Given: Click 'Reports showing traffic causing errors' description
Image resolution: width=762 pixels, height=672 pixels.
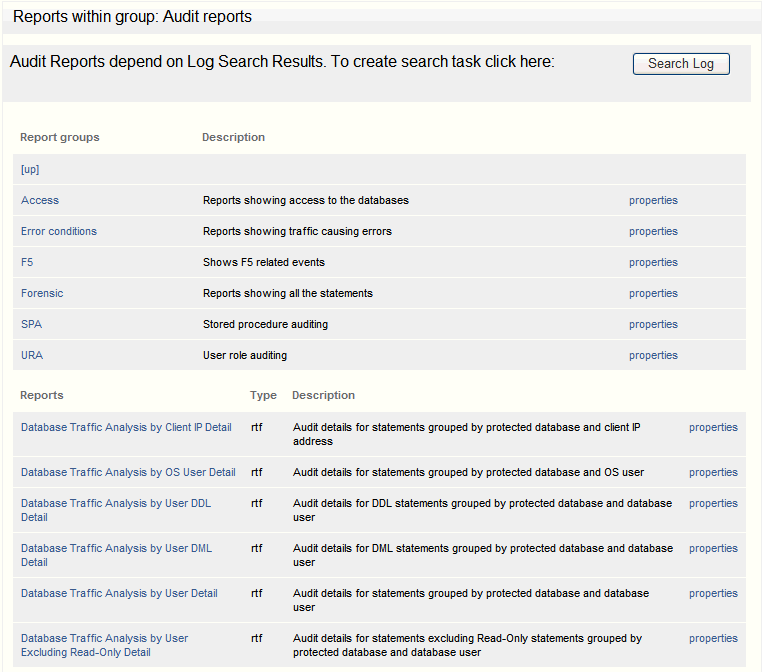Looking at the screenshot, I should [x=297, y=231].
